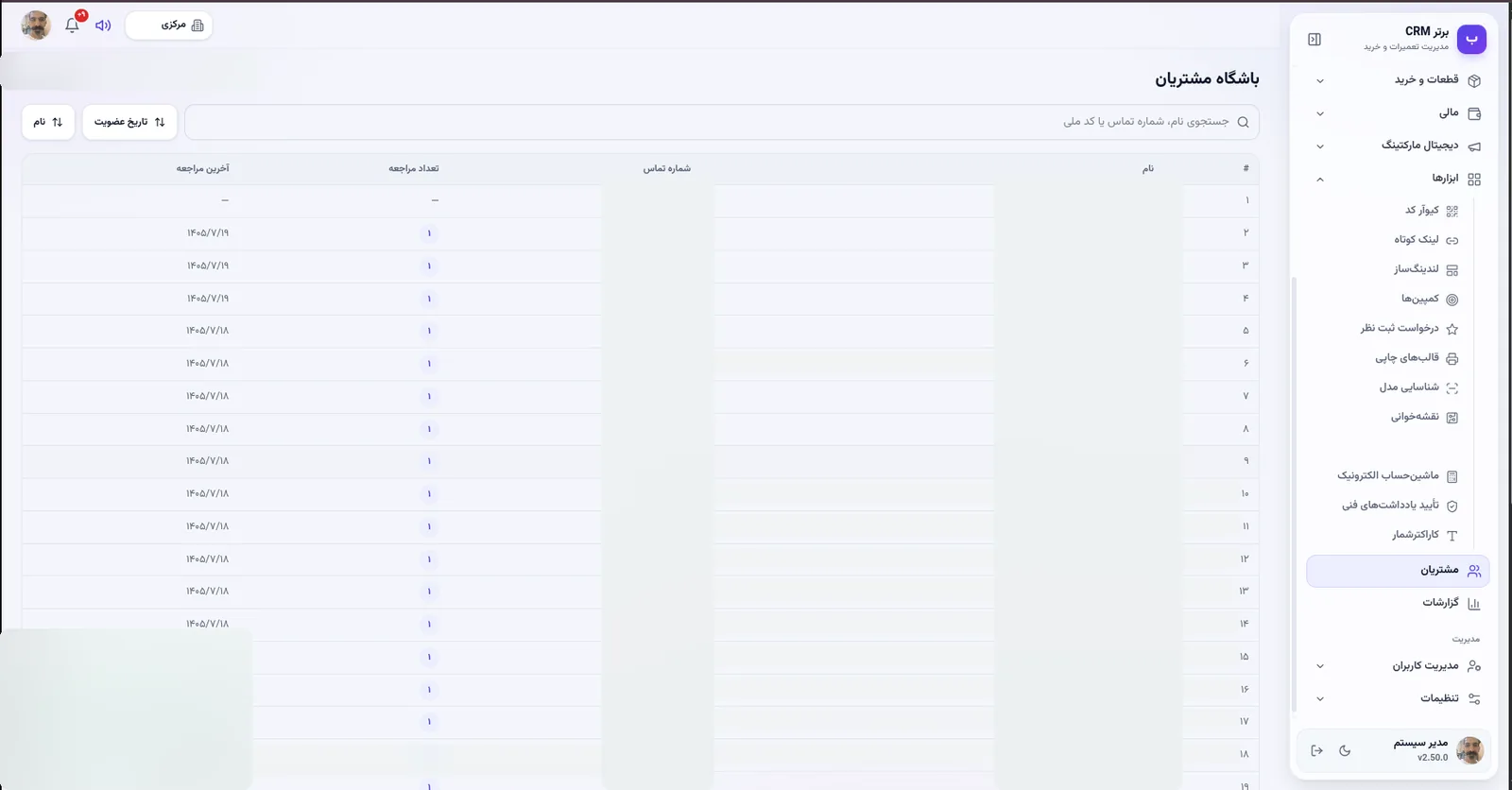The width and height of the screenshot is (1512, 790).
Task: Click the نقشه‌خوانی icon
Action: pos(1452,418)
